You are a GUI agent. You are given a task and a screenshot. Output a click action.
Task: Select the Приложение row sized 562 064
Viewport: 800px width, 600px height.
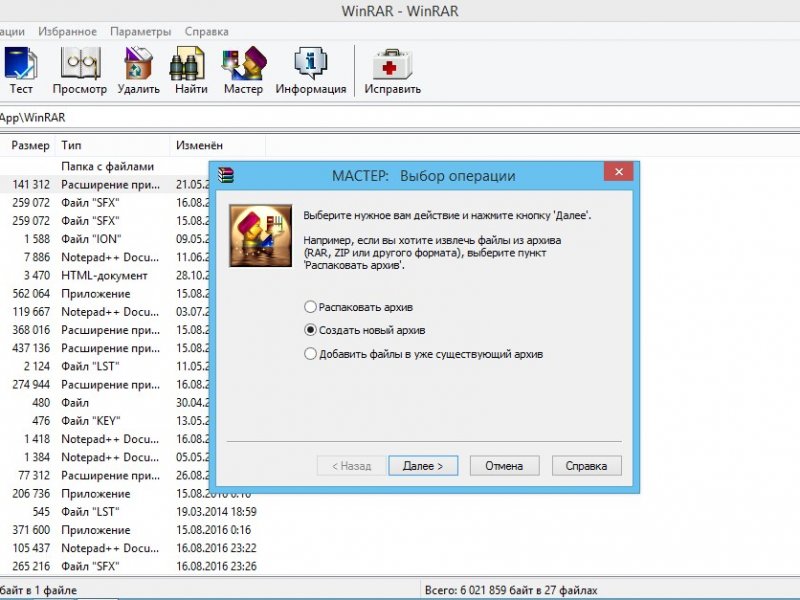coord(105,293)
